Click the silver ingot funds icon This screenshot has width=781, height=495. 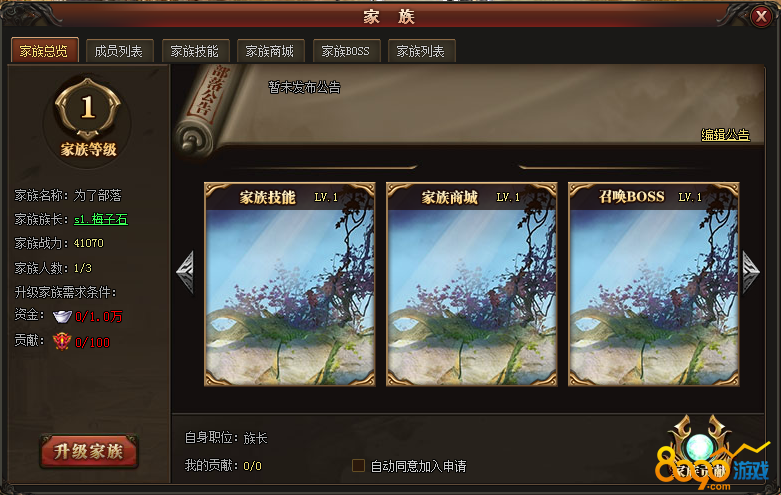click(62, 316)
